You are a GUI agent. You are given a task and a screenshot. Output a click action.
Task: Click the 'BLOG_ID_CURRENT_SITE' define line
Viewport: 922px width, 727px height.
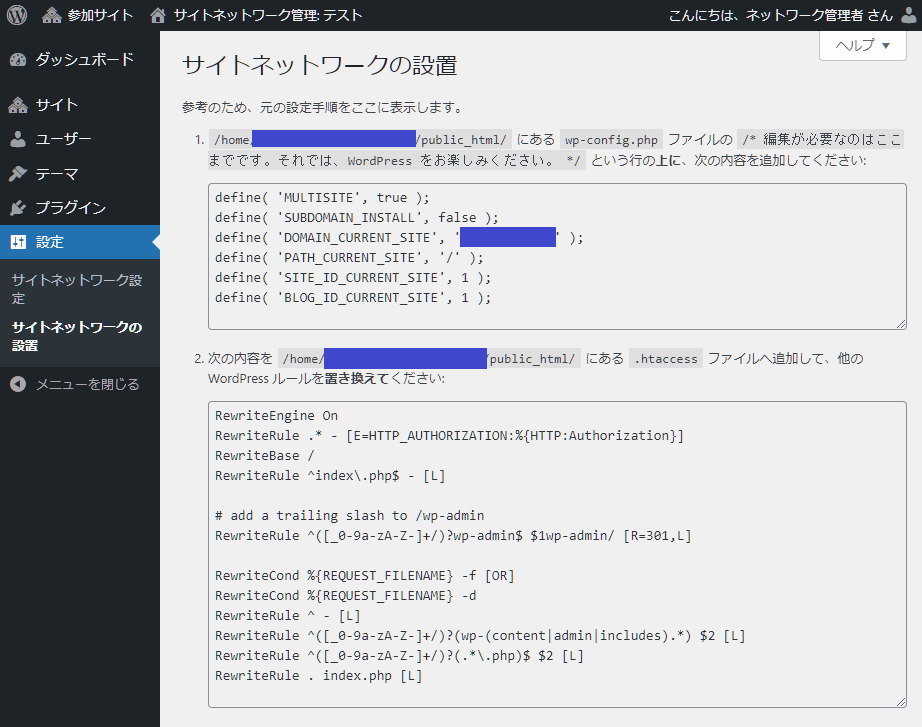pyautogui.click(x=353, y=298)
